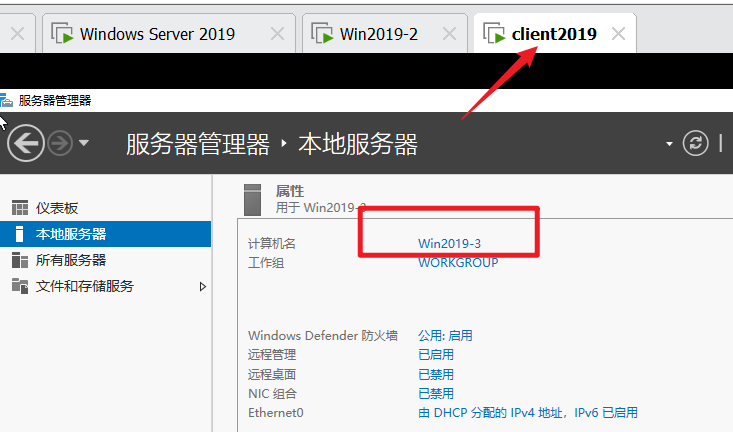Viewport: 733px width, 432px height.
Task: Open firewall setting 公用: 启用
Action: pyautogui.click(x=445, y=336)
